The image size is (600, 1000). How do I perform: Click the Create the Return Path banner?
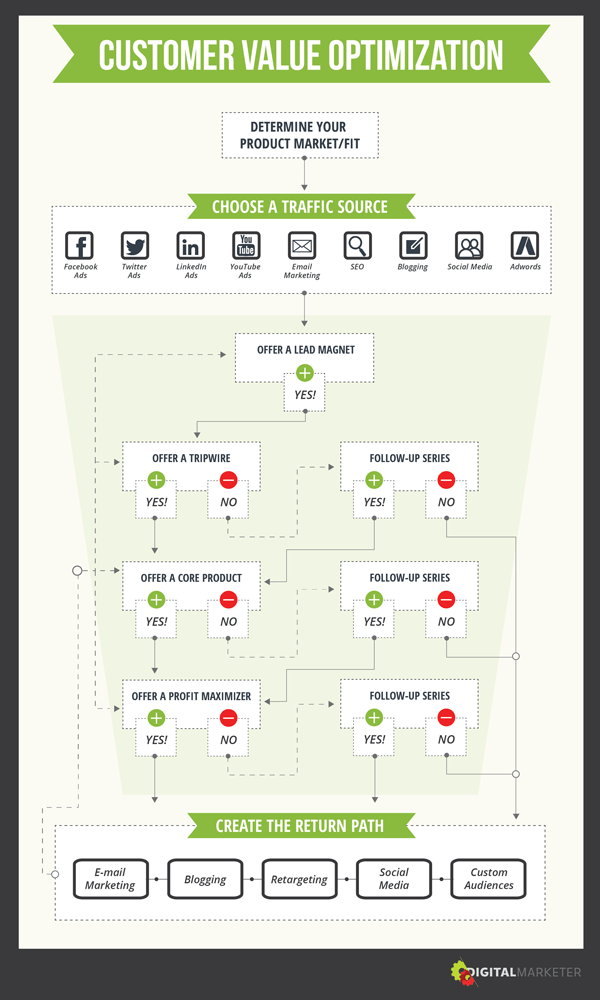click(300, 826)
